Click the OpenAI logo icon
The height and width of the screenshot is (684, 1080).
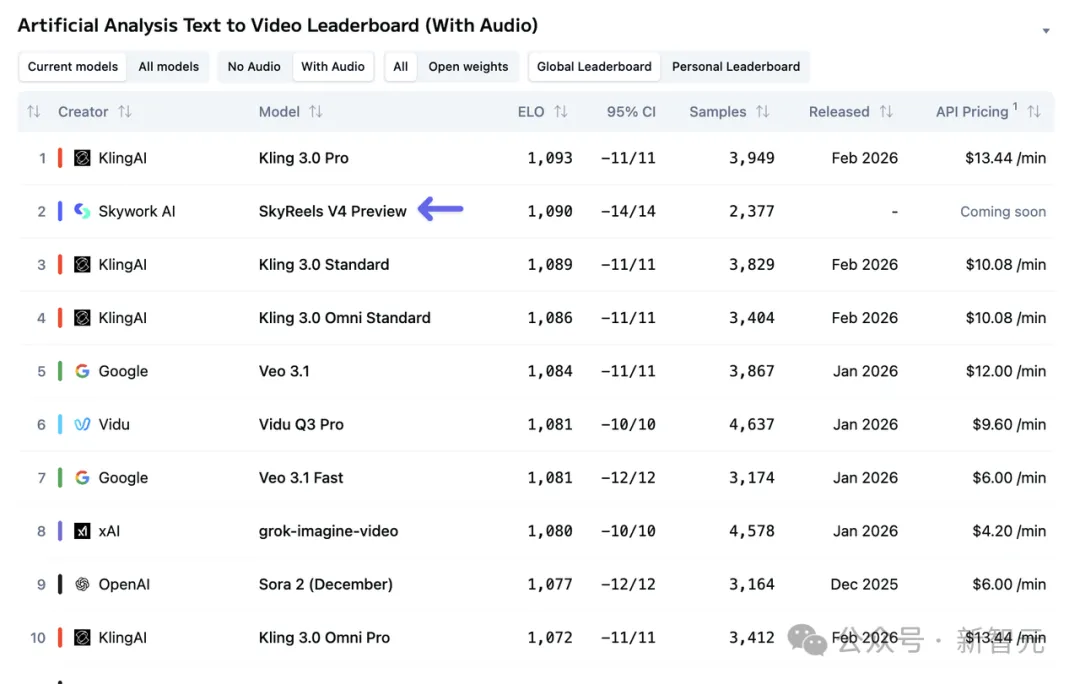click(x=82, y=584)
